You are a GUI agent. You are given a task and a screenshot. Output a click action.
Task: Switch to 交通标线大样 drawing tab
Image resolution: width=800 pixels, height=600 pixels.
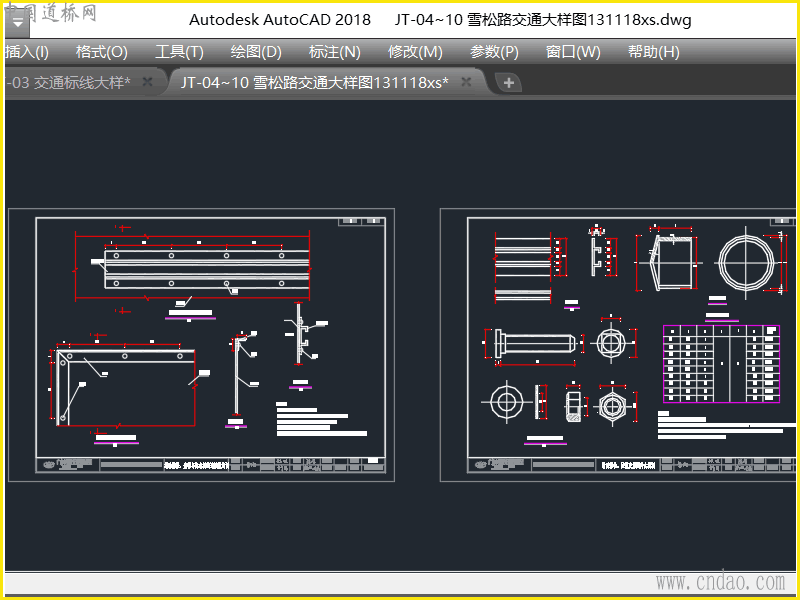pyautogui.click(x=69, y=82)
